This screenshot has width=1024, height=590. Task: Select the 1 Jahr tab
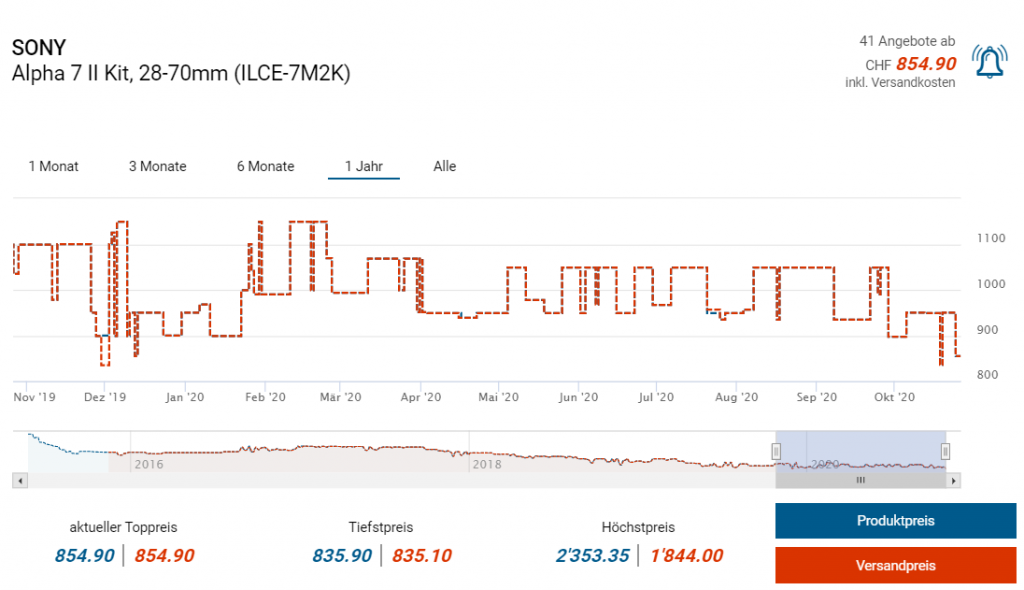(364, 166)
